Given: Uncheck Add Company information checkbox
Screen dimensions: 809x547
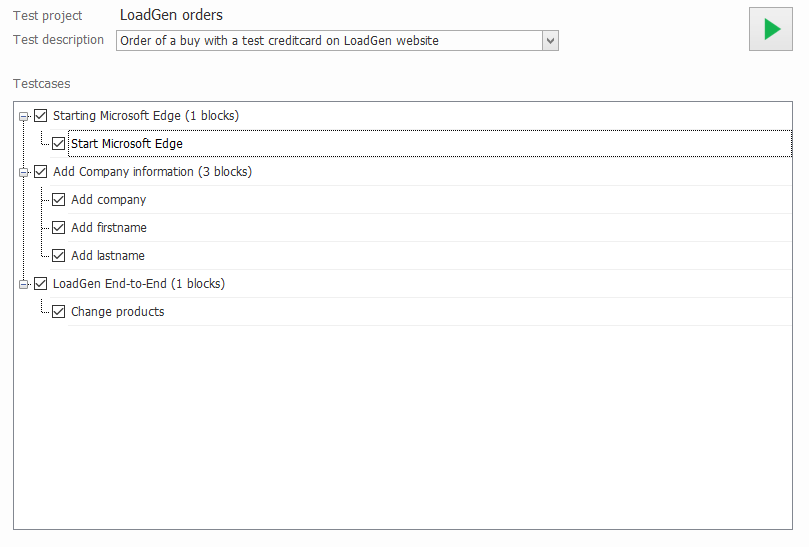Looking at the screenshot, I should click(x=41, y=172).
